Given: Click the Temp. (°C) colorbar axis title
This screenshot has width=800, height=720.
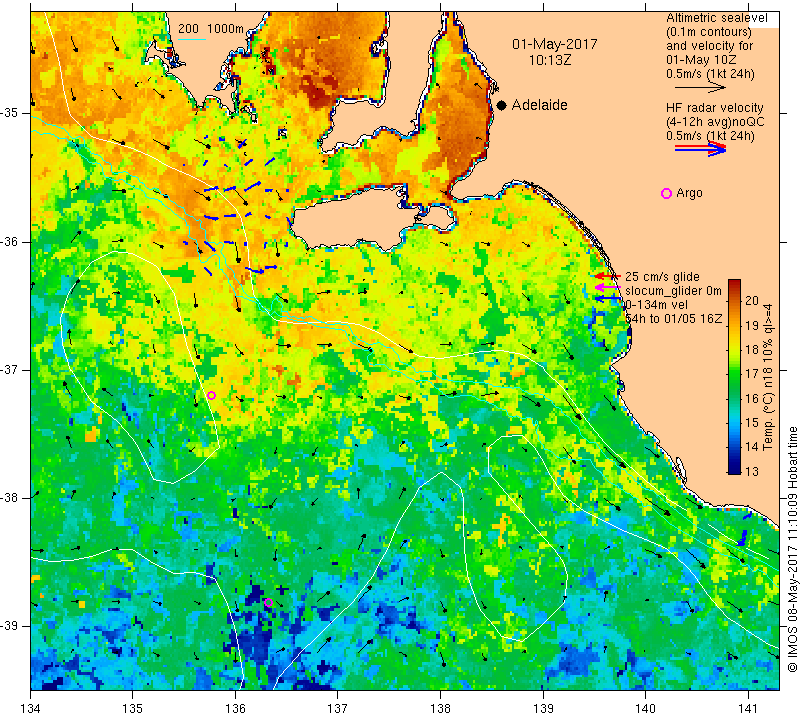Looking at the screenshot, I should [x=768, y=378].
